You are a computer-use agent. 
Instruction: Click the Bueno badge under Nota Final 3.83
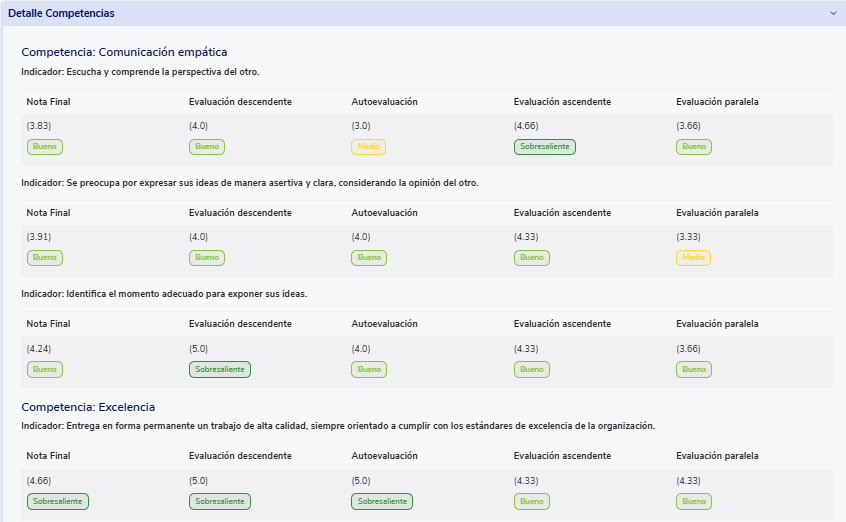44,147
